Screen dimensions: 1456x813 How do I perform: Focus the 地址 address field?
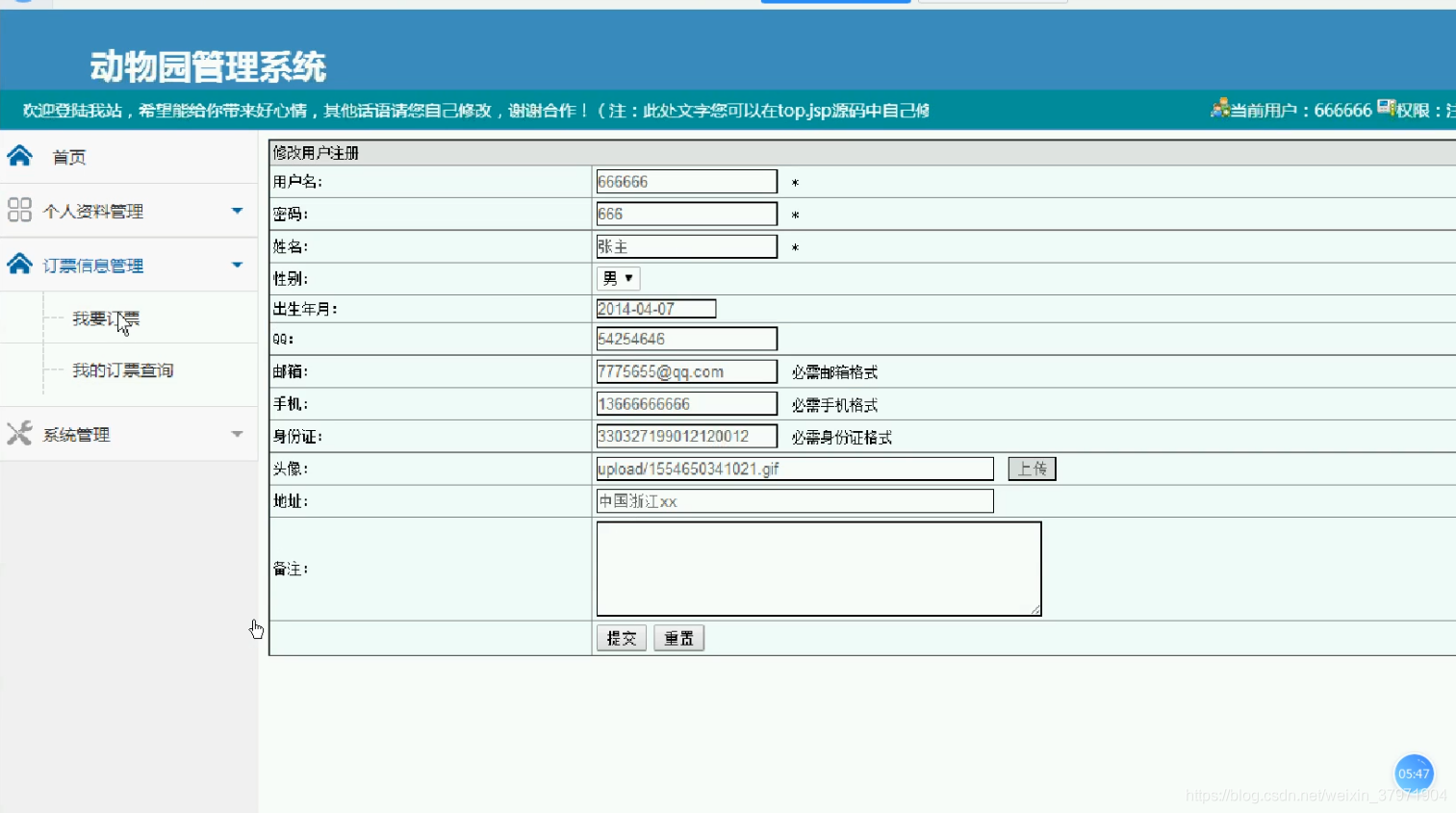pos(795,501)
